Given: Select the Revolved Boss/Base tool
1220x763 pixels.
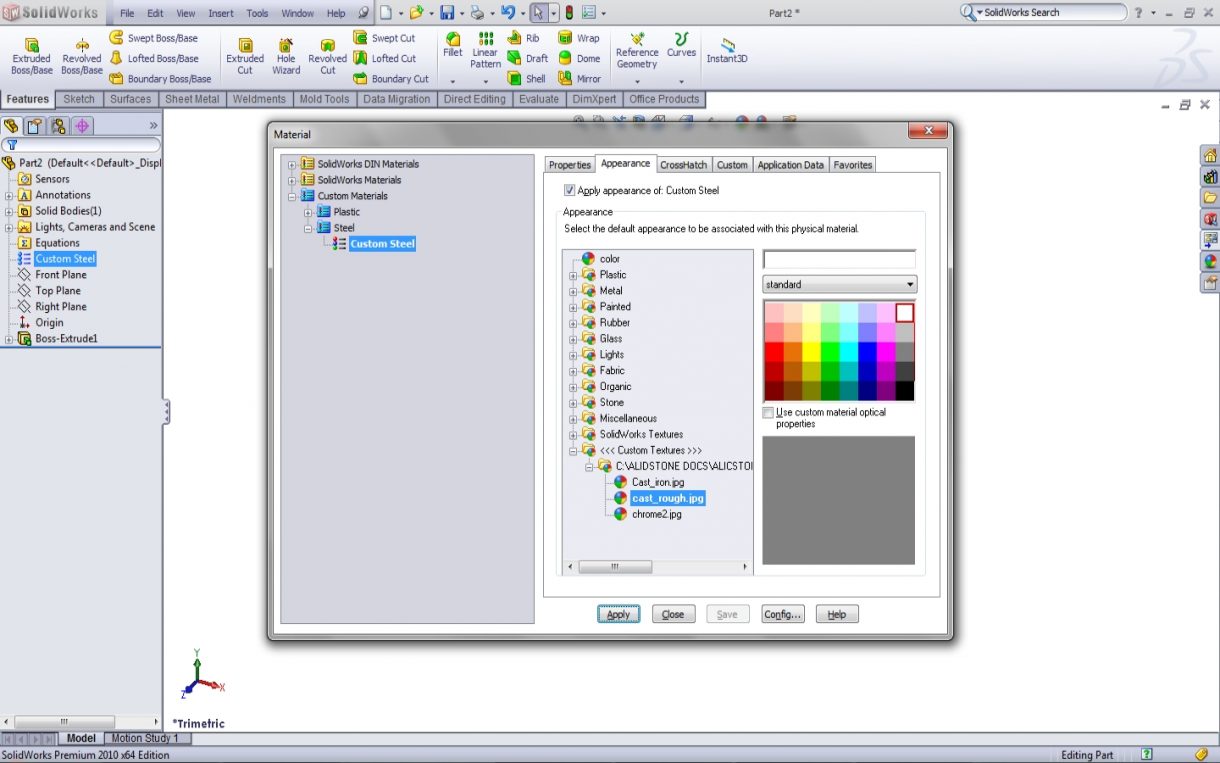Looking at the screenshot, I should point(82,57).
